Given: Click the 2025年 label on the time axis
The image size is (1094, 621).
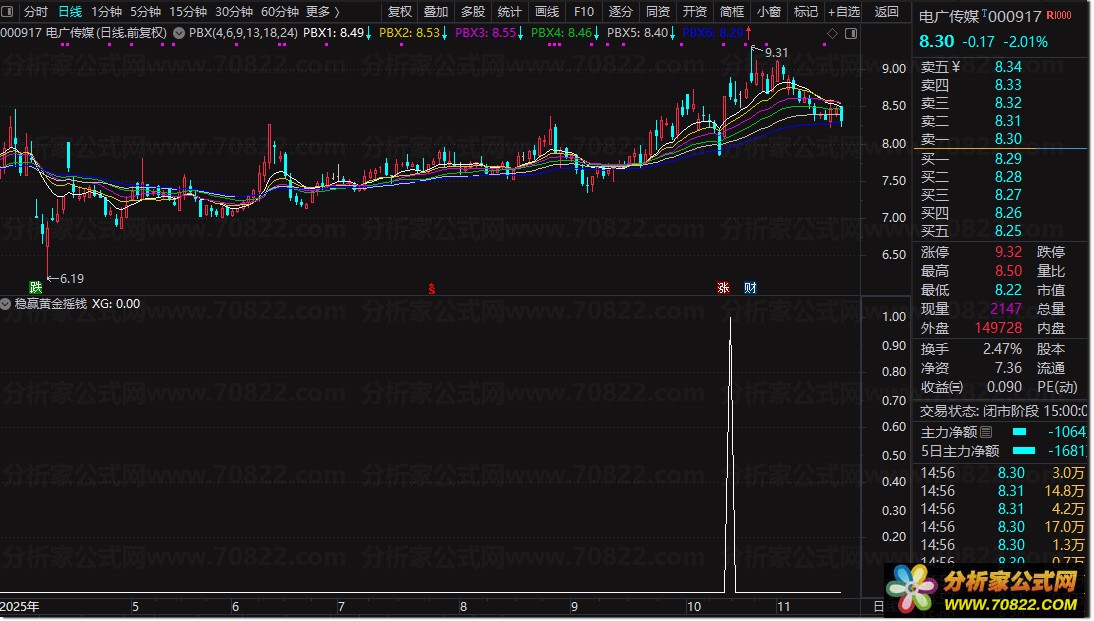Looking at the screenshot, I should (x=20, y=606).
